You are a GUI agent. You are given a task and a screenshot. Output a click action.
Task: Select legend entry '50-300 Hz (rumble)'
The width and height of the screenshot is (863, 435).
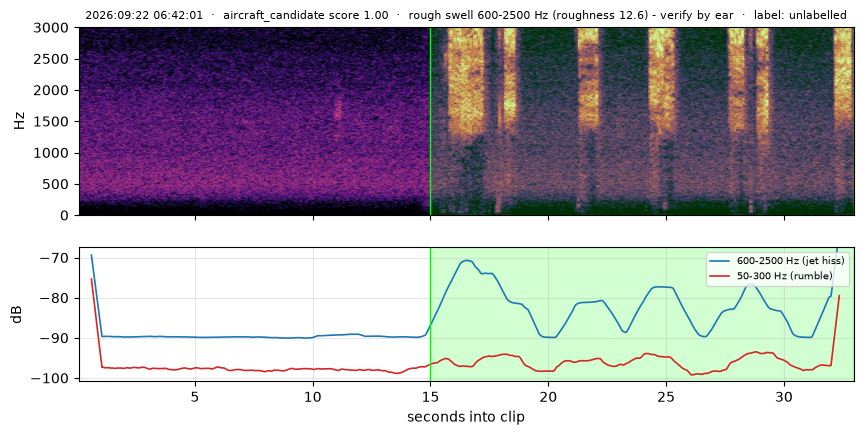point(784,275)
